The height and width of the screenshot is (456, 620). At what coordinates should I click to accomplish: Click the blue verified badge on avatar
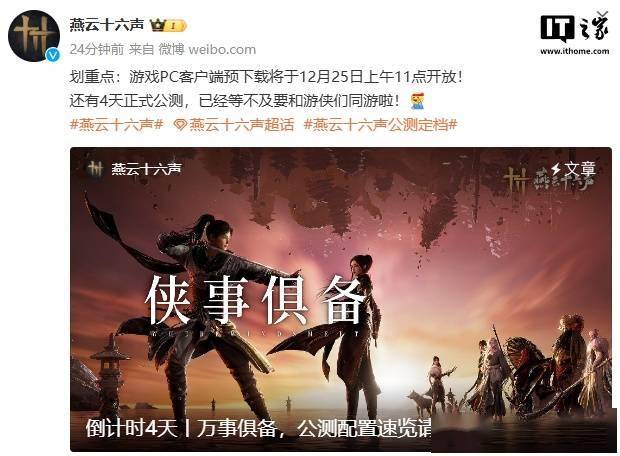click(x=53, y=55)
